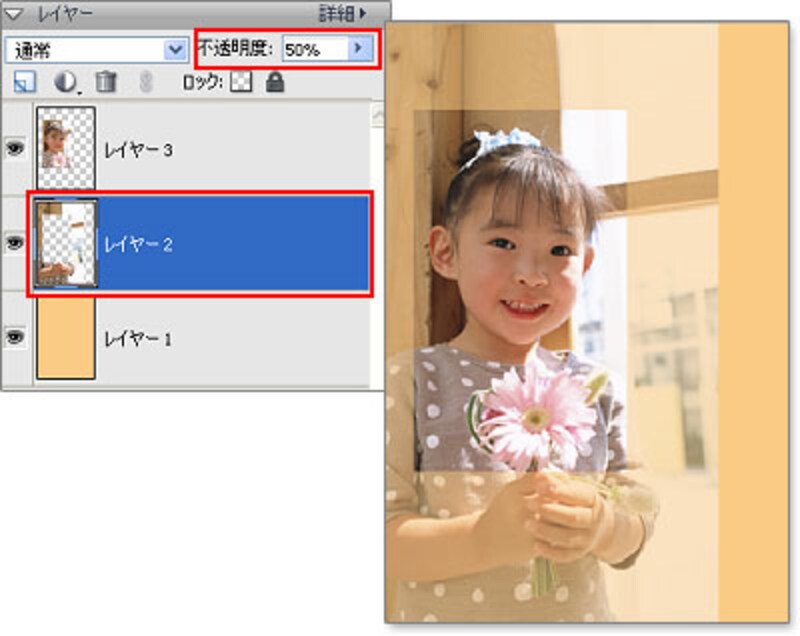Image resolution: width=800 pixels, height=636 pixels.
Task: Select the レイヤー 3 thumbnail
Action: pos(66,148)
